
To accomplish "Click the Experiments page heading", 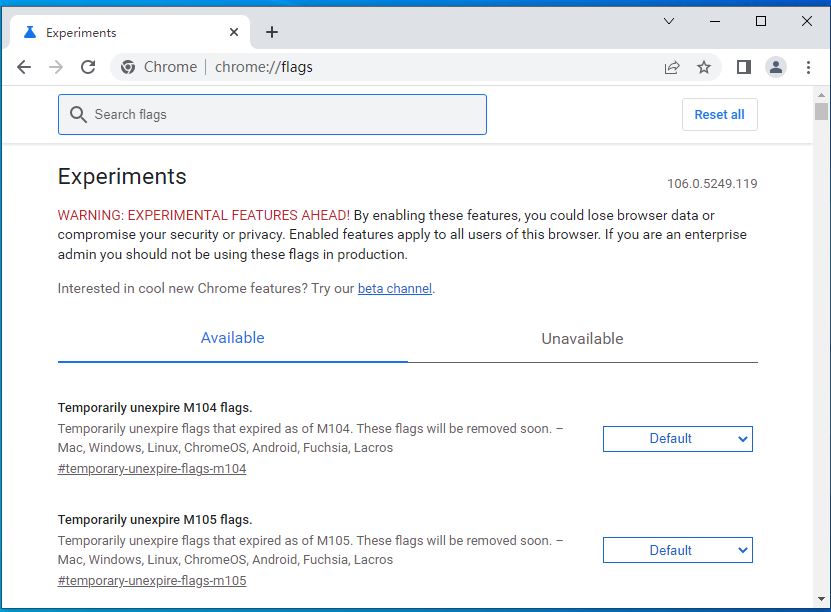I will 122,176.
